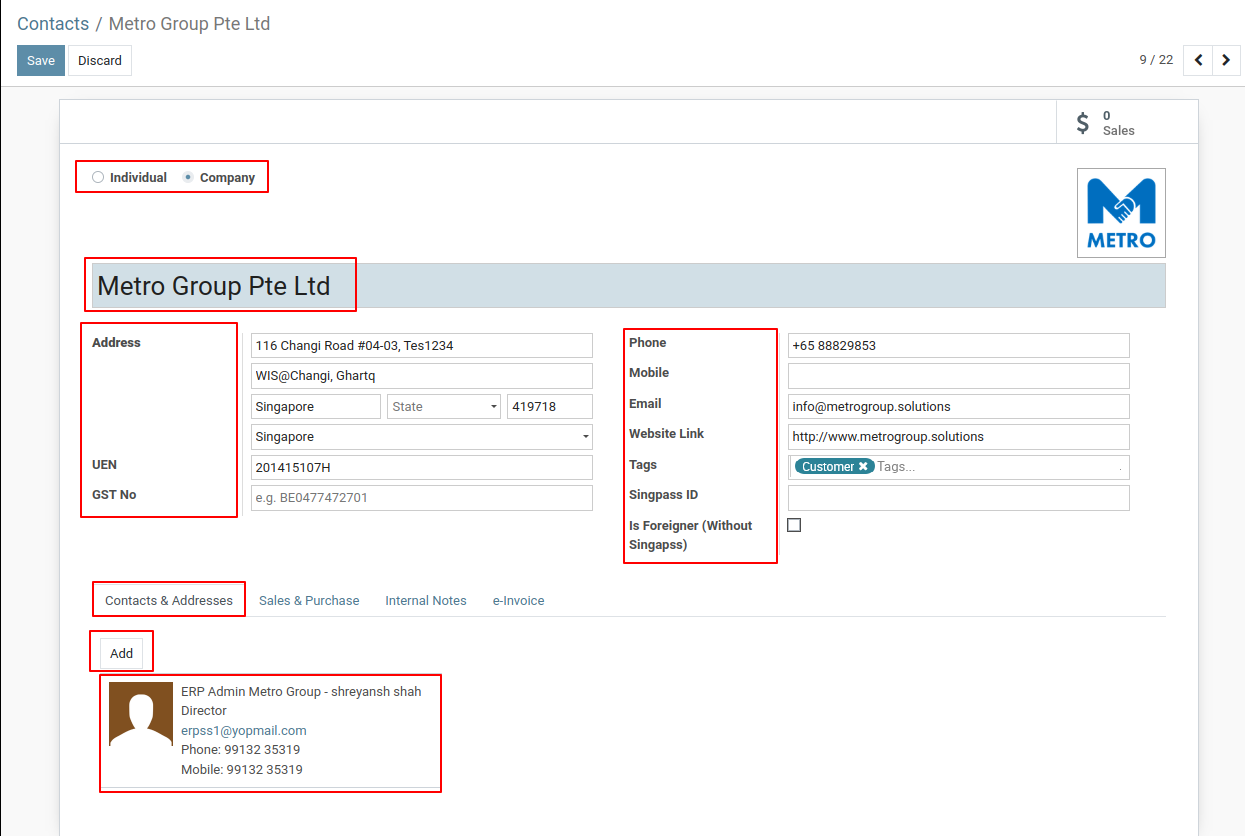The width and height of the screenshot is (1245, 836).
Task: Click street field 116 Changi Road
Action: (x=422, y=345)
